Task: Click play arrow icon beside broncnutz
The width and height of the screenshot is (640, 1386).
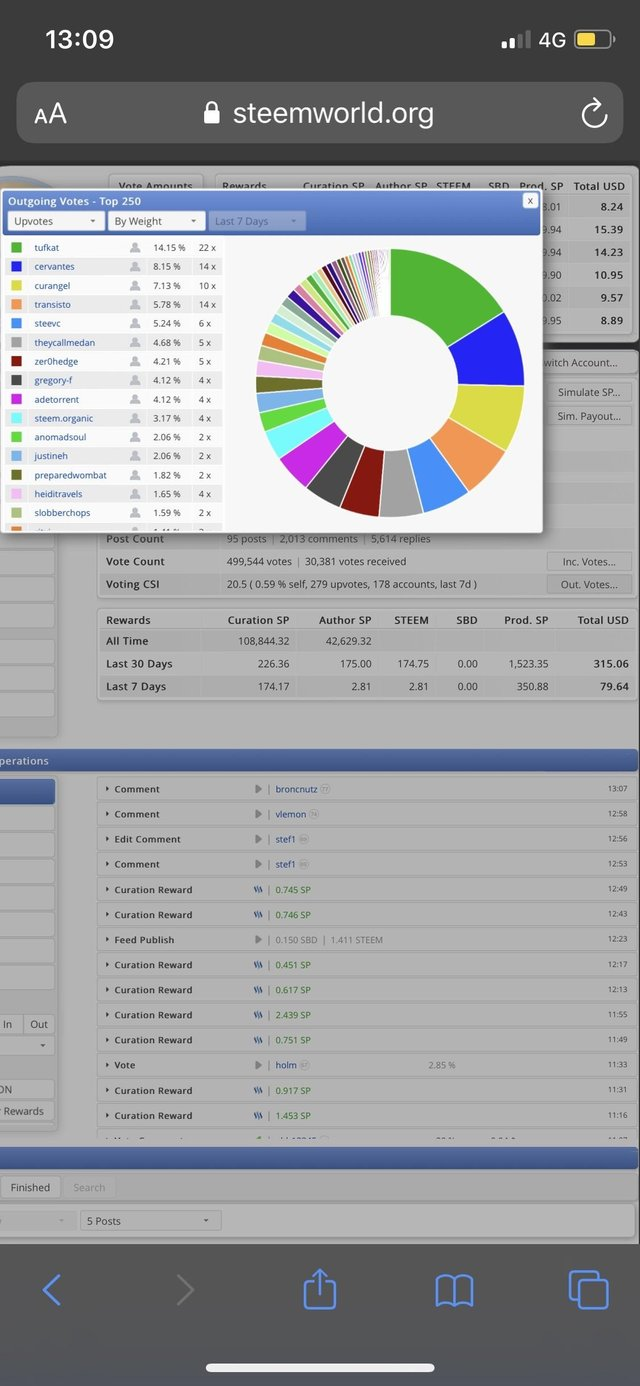Action: (258, 789)
